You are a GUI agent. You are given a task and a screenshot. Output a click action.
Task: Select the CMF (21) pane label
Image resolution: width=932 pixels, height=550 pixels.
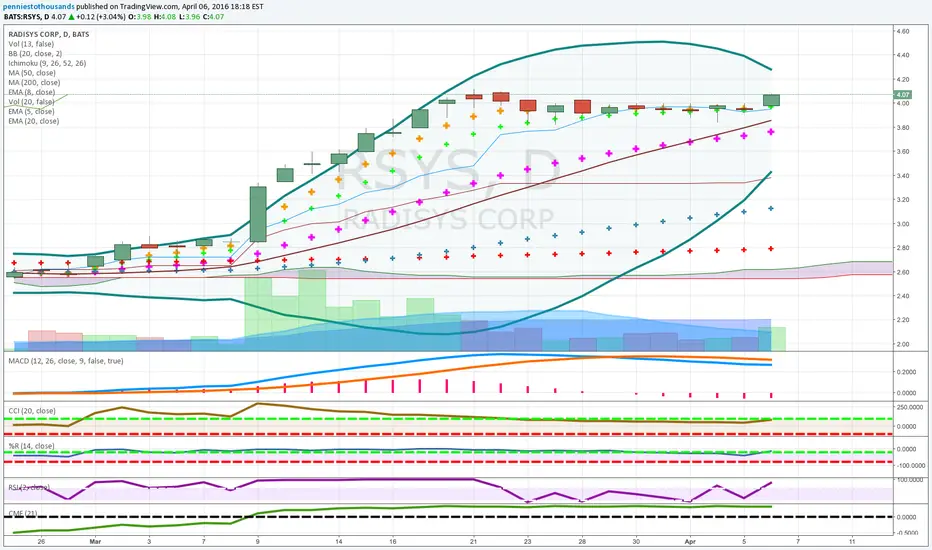tap(23, 513)
